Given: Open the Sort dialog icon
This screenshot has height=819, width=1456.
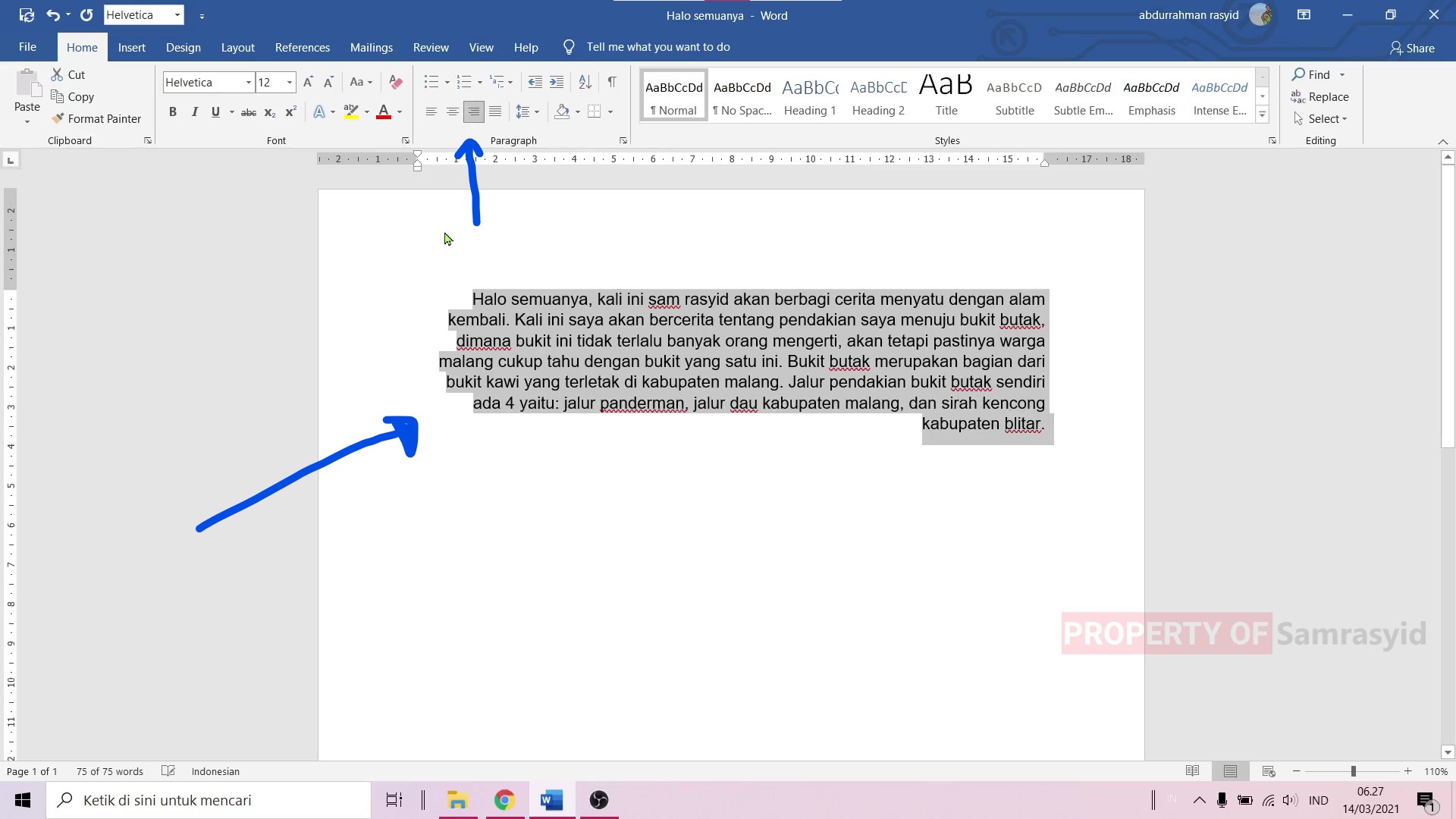Looking at the screenshot, I should [584, 82].
